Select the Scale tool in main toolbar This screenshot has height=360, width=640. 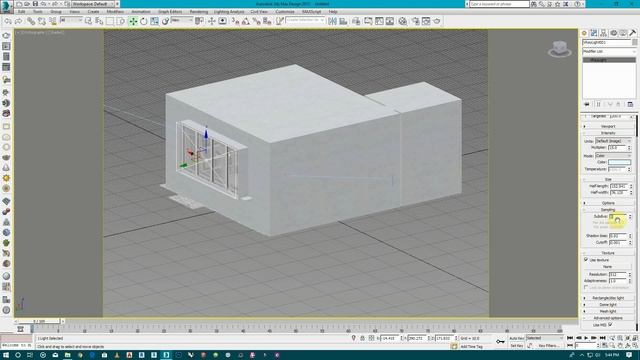154,21
